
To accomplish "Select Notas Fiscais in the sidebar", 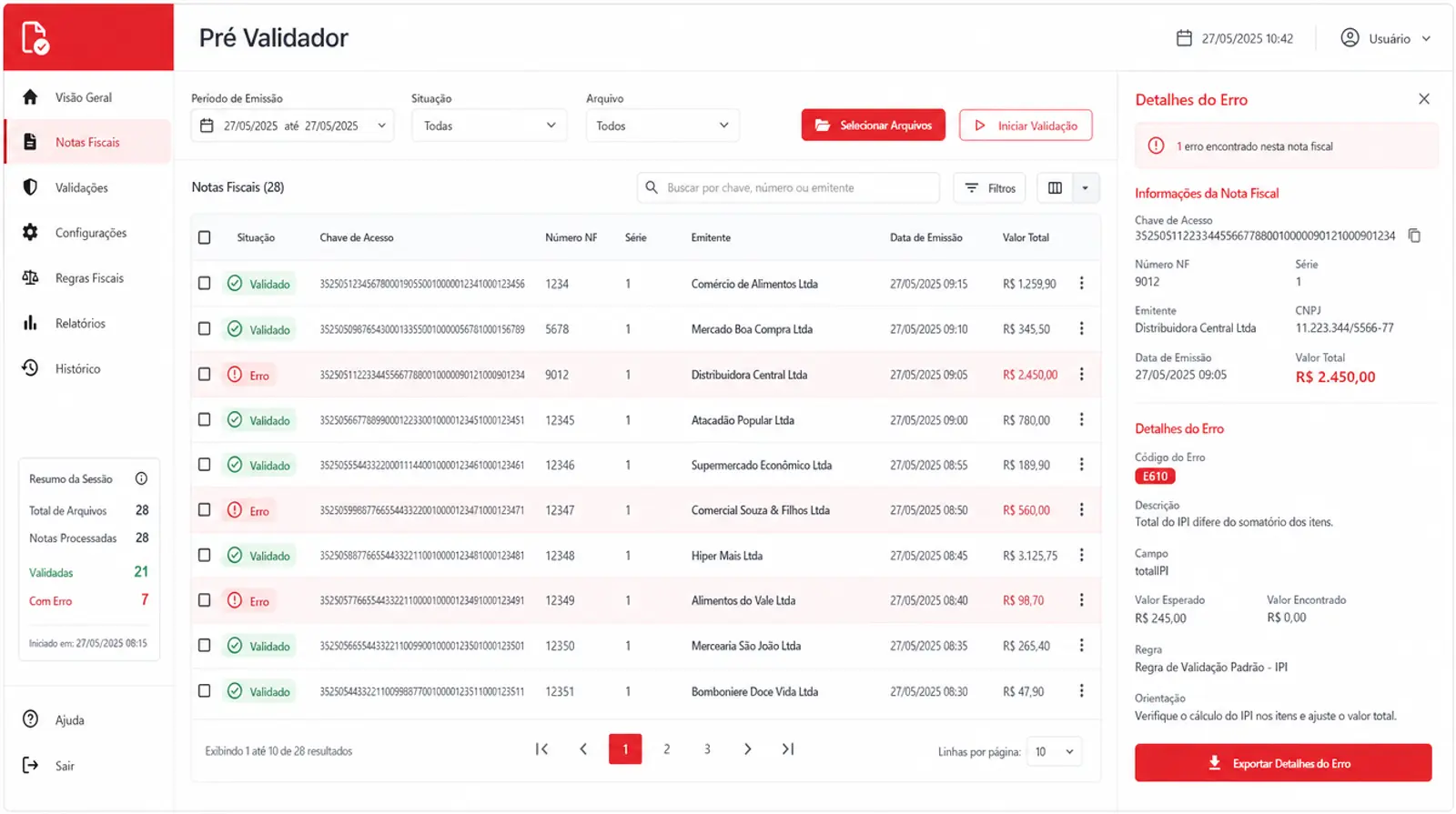I will (x=87, y=142).
